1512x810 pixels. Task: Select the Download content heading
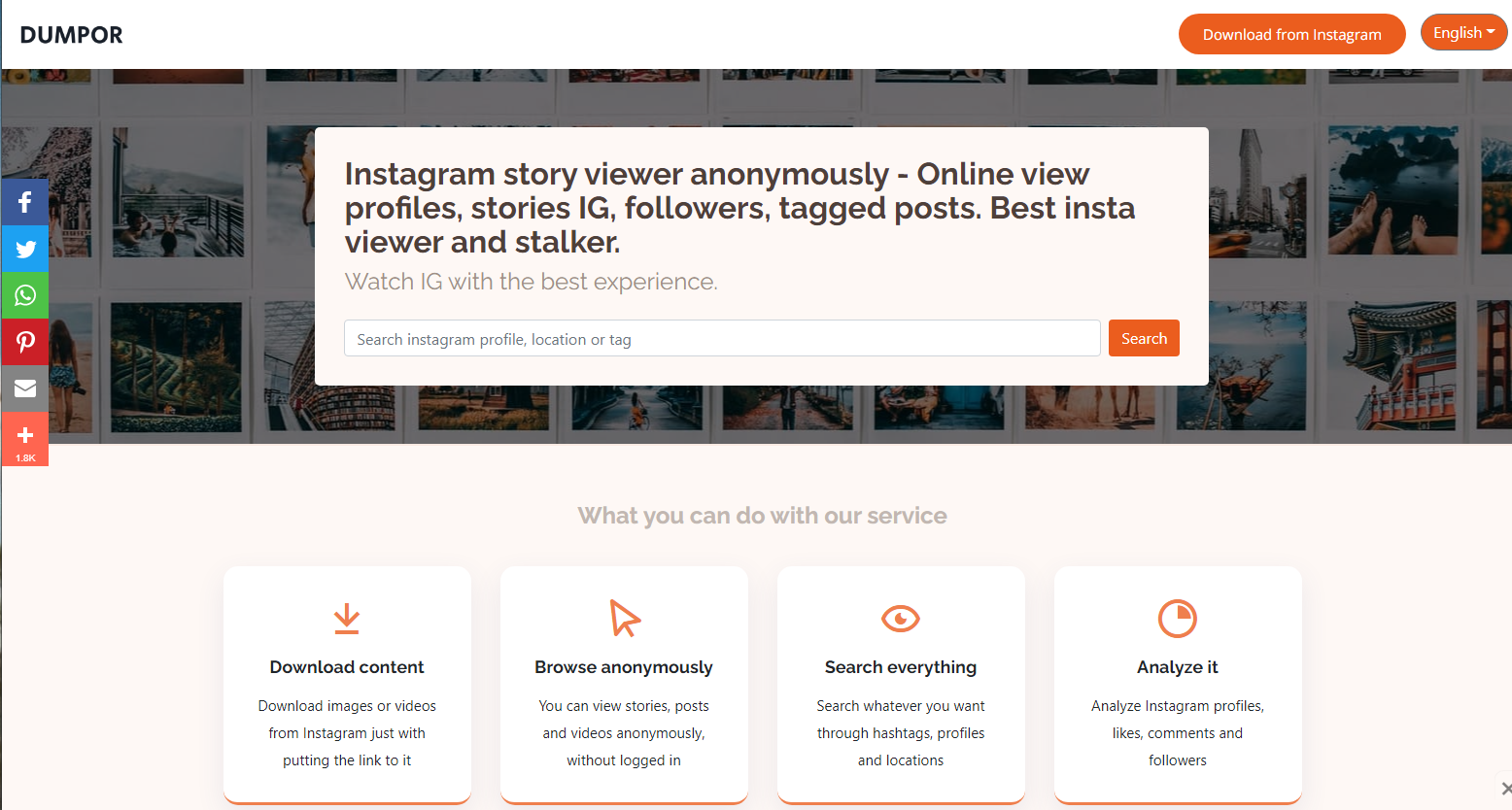[347, 667]
